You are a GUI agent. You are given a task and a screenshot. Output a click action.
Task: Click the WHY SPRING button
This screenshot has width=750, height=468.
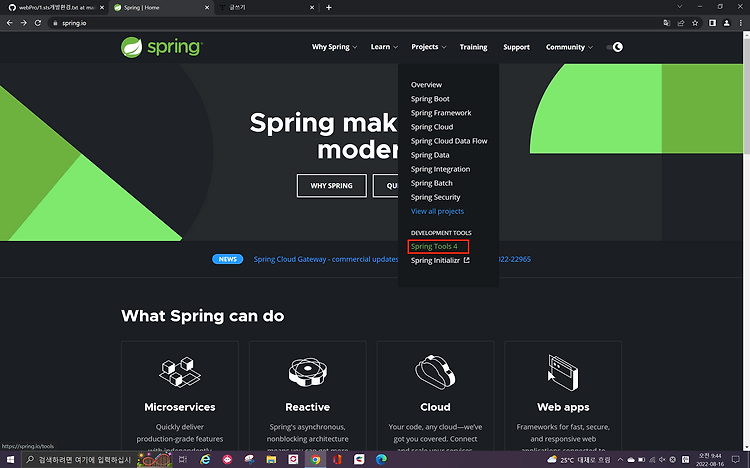331,186
